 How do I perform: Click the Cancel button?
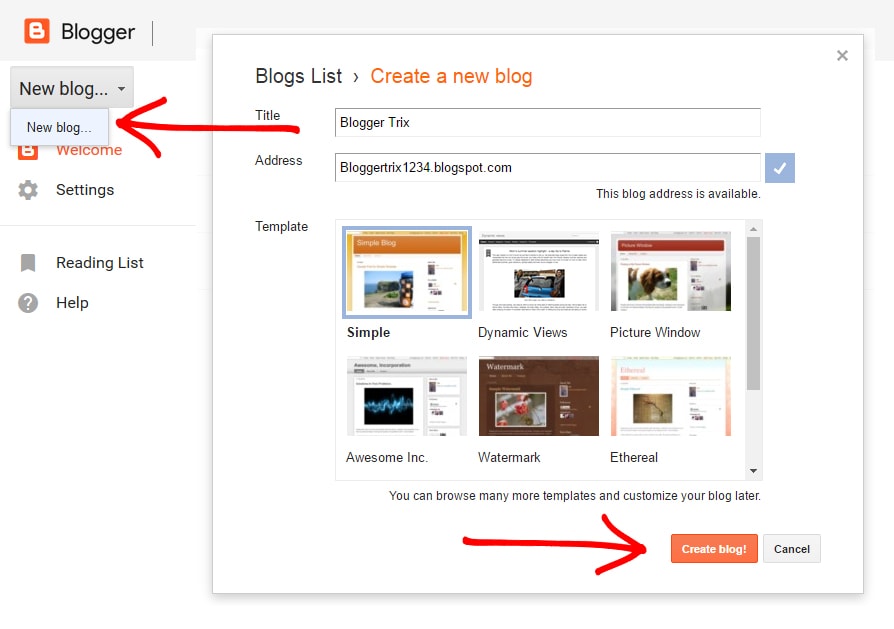coord(791,549)
